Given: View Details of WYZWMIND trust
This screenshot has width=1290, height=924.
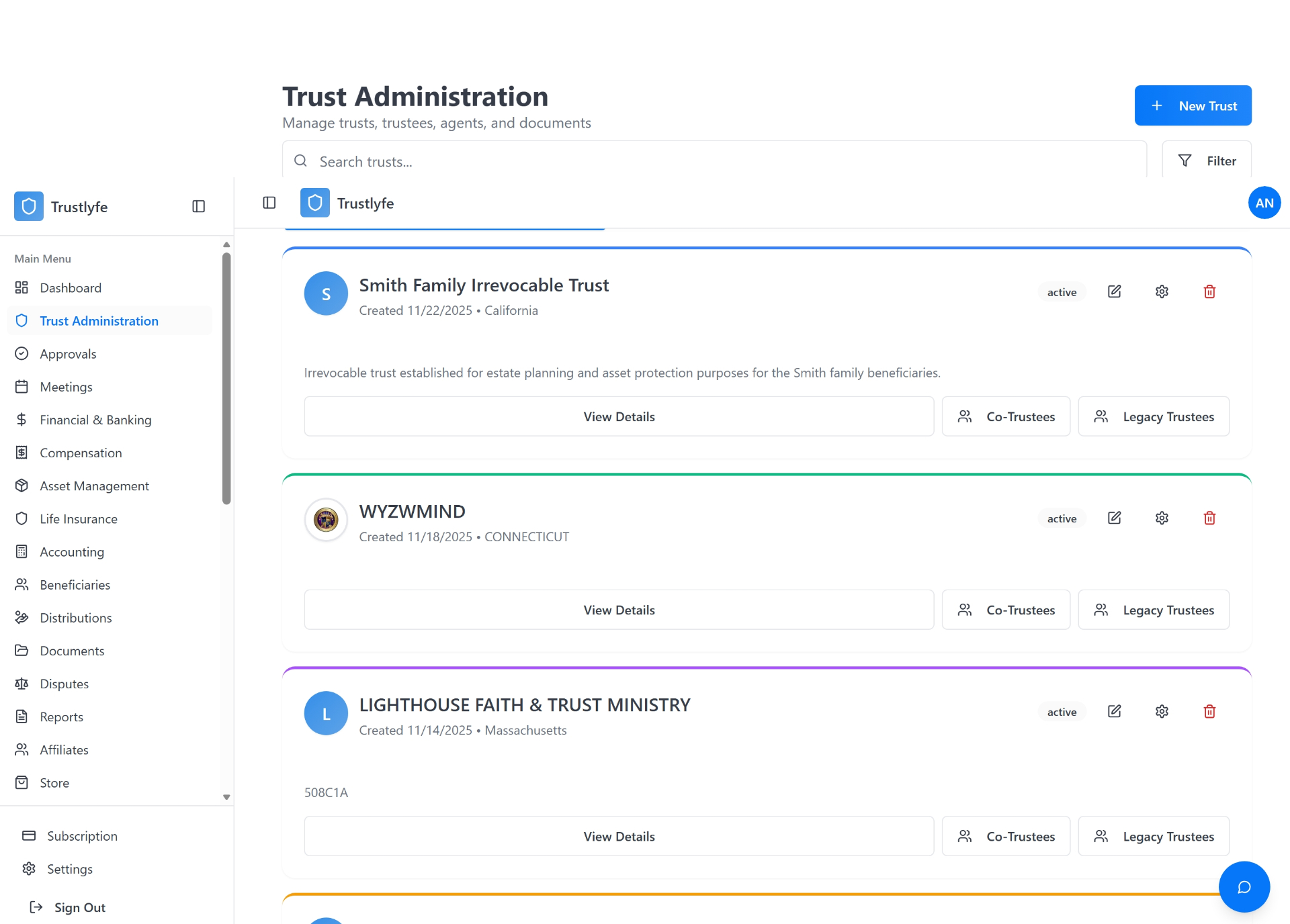Looking at the screenshot, I should [x=619, y=610].
